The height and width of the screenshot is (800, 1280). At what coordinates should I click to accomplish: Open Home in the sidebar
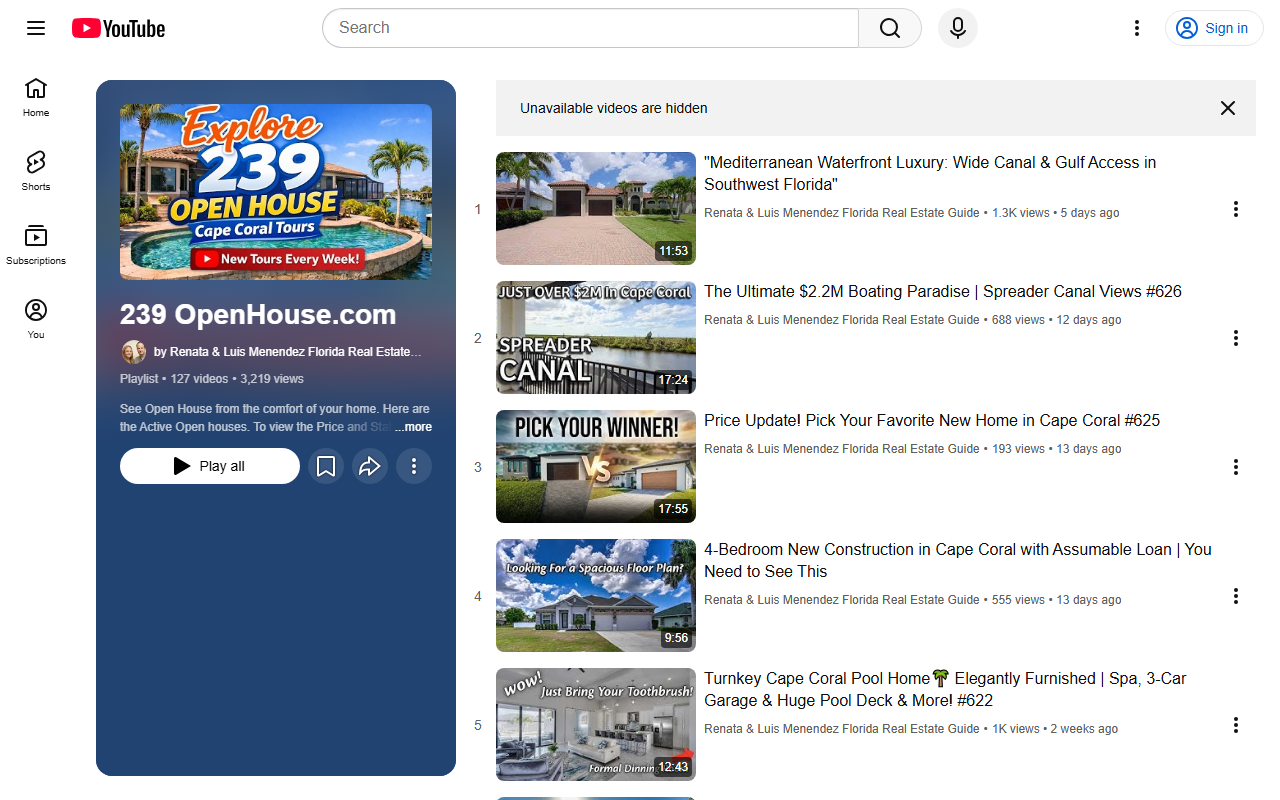coord(36,97)
